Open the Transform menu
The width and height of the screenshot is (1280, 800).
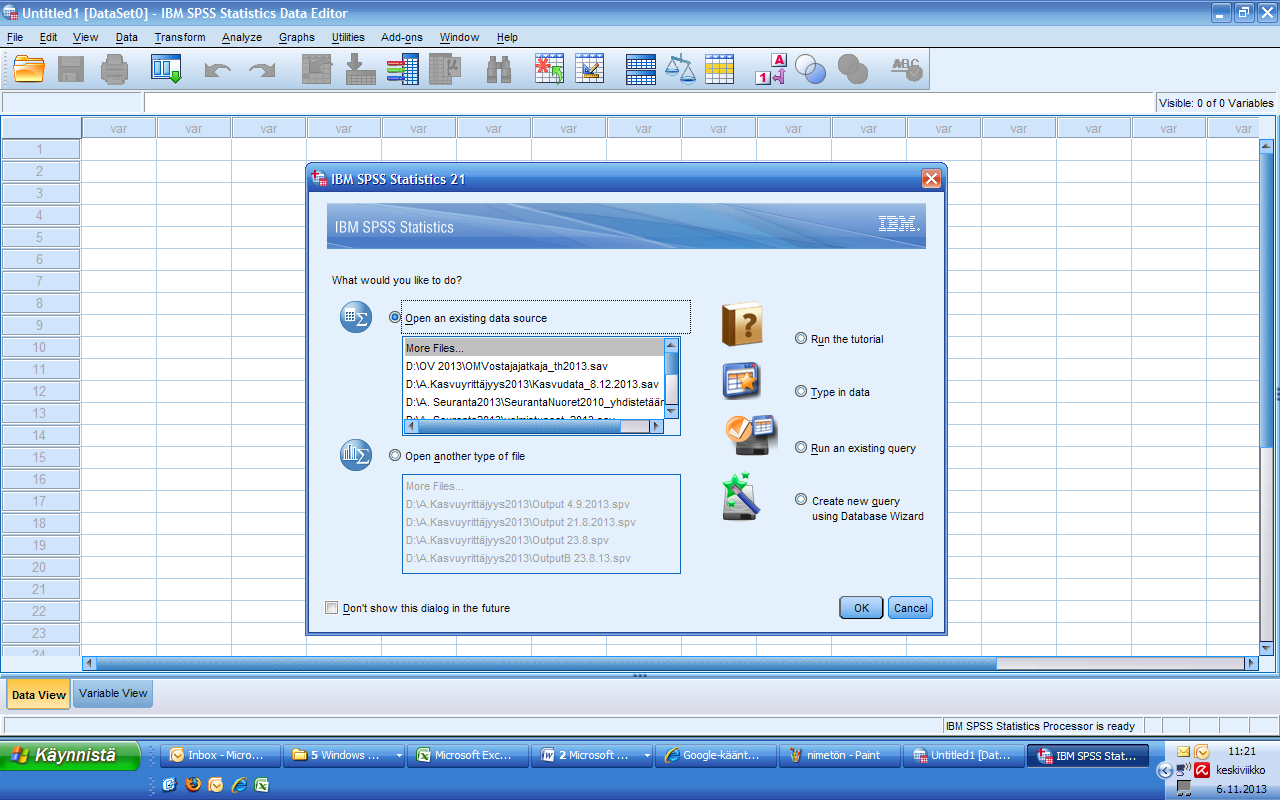click(180, 37)
